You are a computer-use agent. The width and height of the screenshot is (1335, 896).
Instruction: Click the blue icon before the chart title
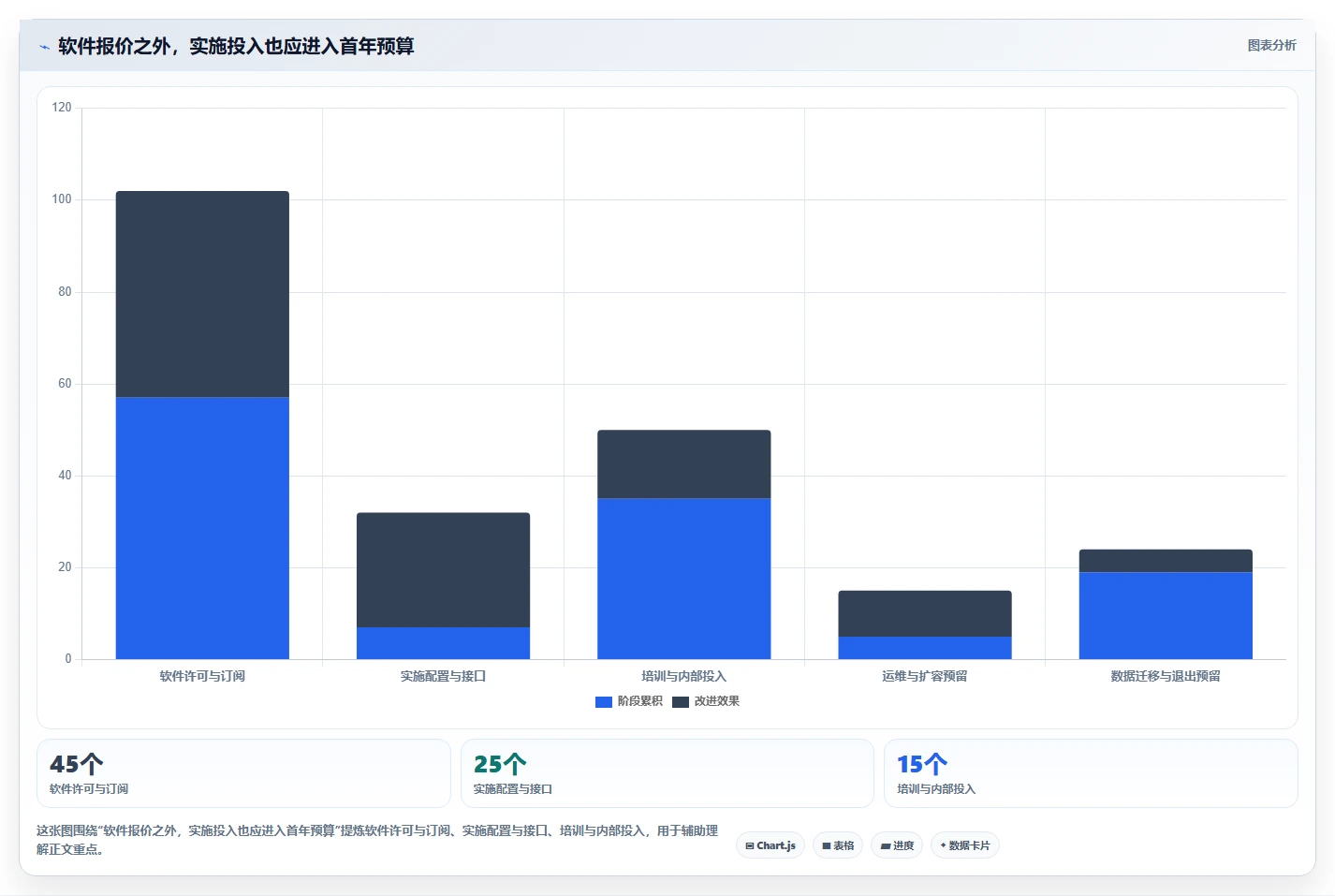tap(44, 47)
